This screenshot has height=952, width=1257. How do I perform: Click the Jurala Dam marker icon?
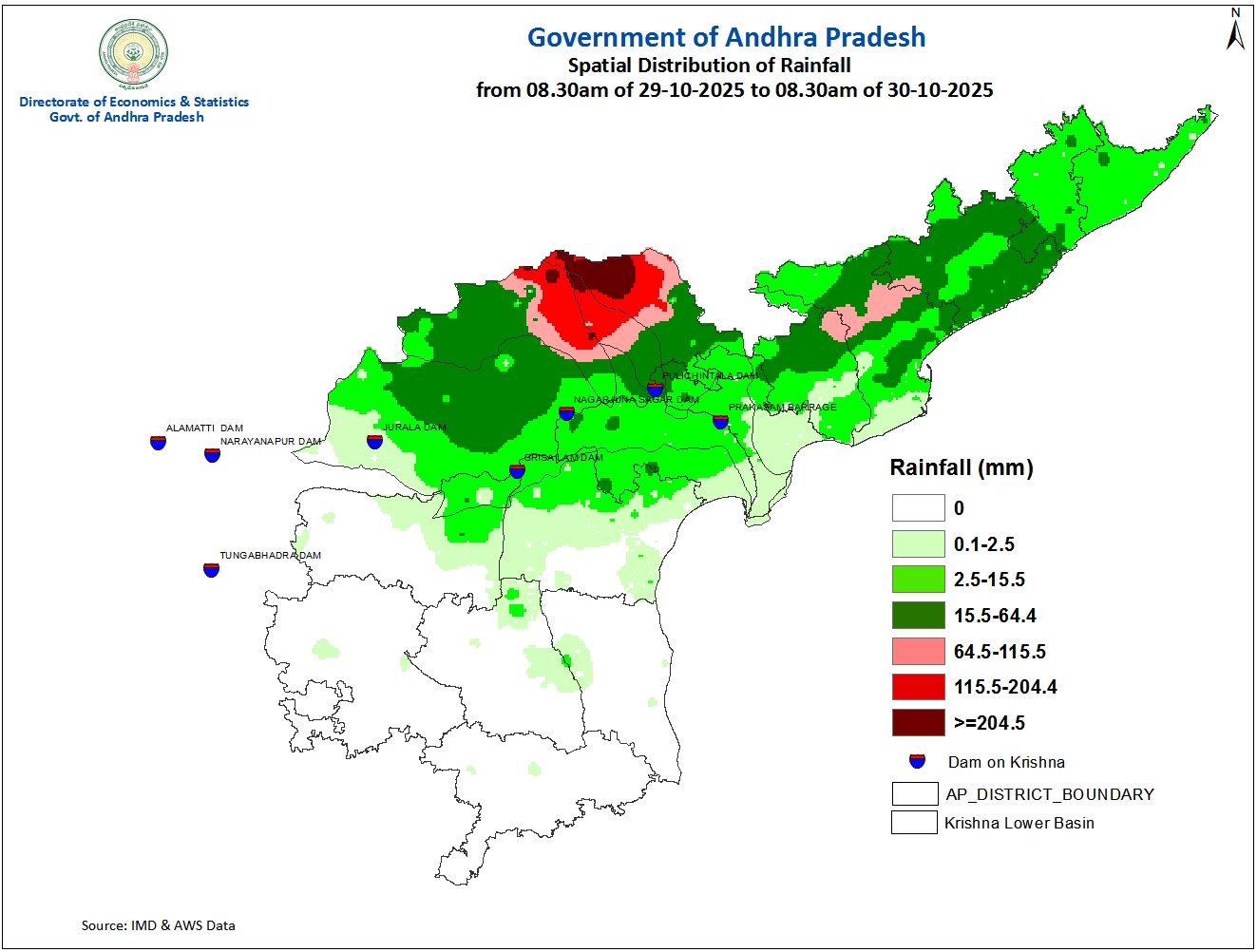[x=374, y=442]
